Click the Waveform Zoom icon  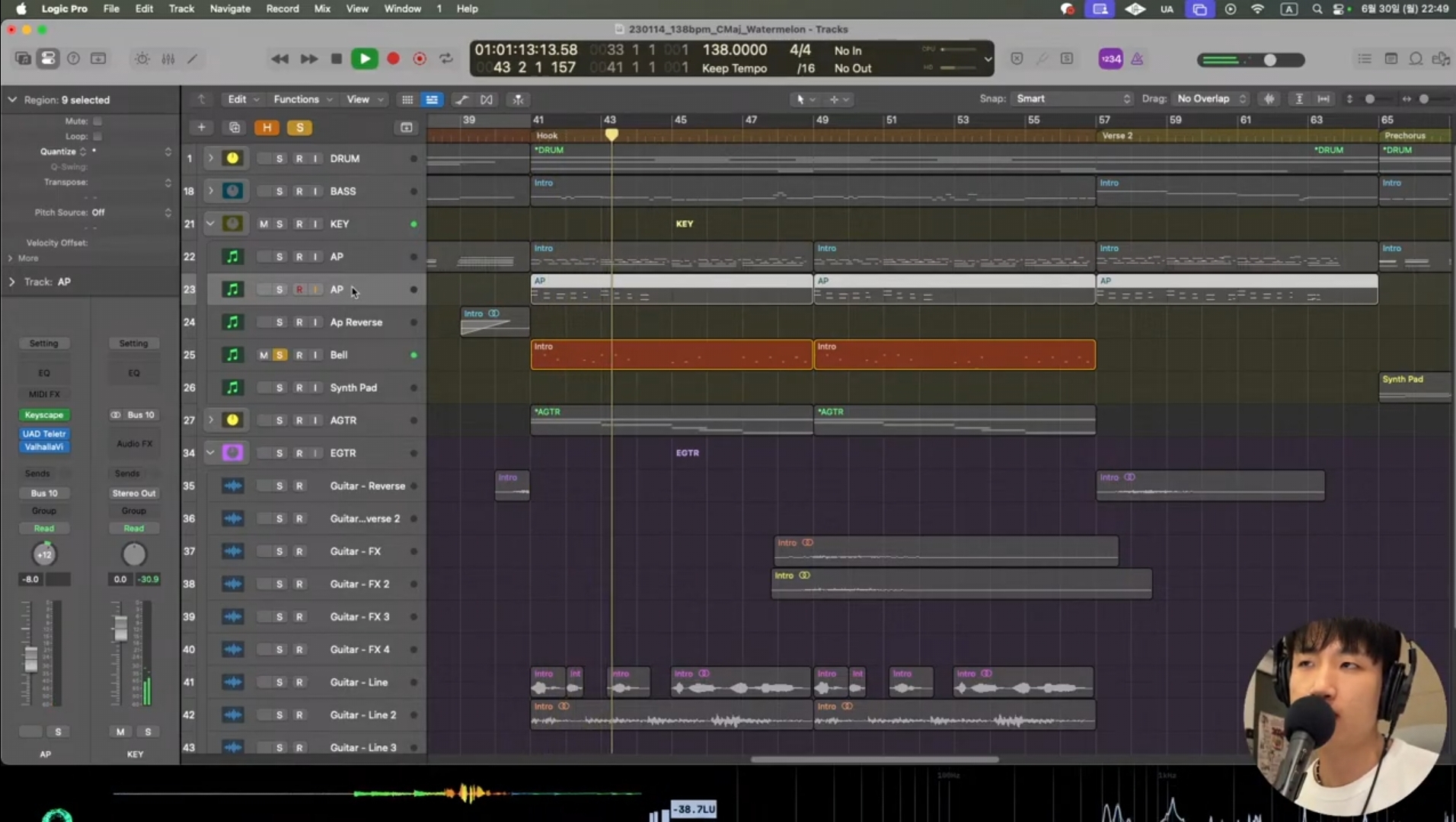1269,99
